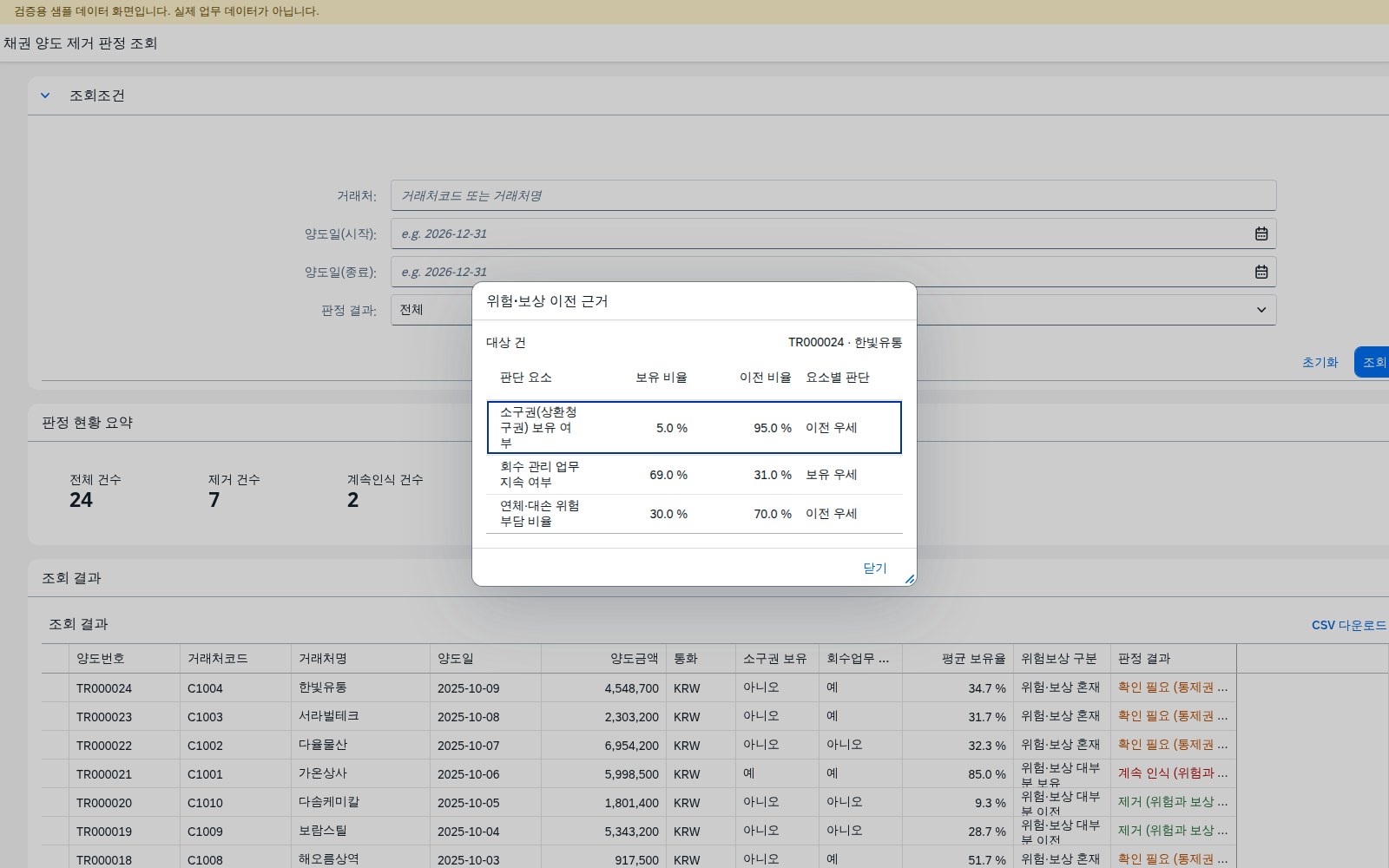The height and width of the screenshot is (868, 1389).
Task: Sort by the 위험보상 구분 column header
Action: point(1062,659)
